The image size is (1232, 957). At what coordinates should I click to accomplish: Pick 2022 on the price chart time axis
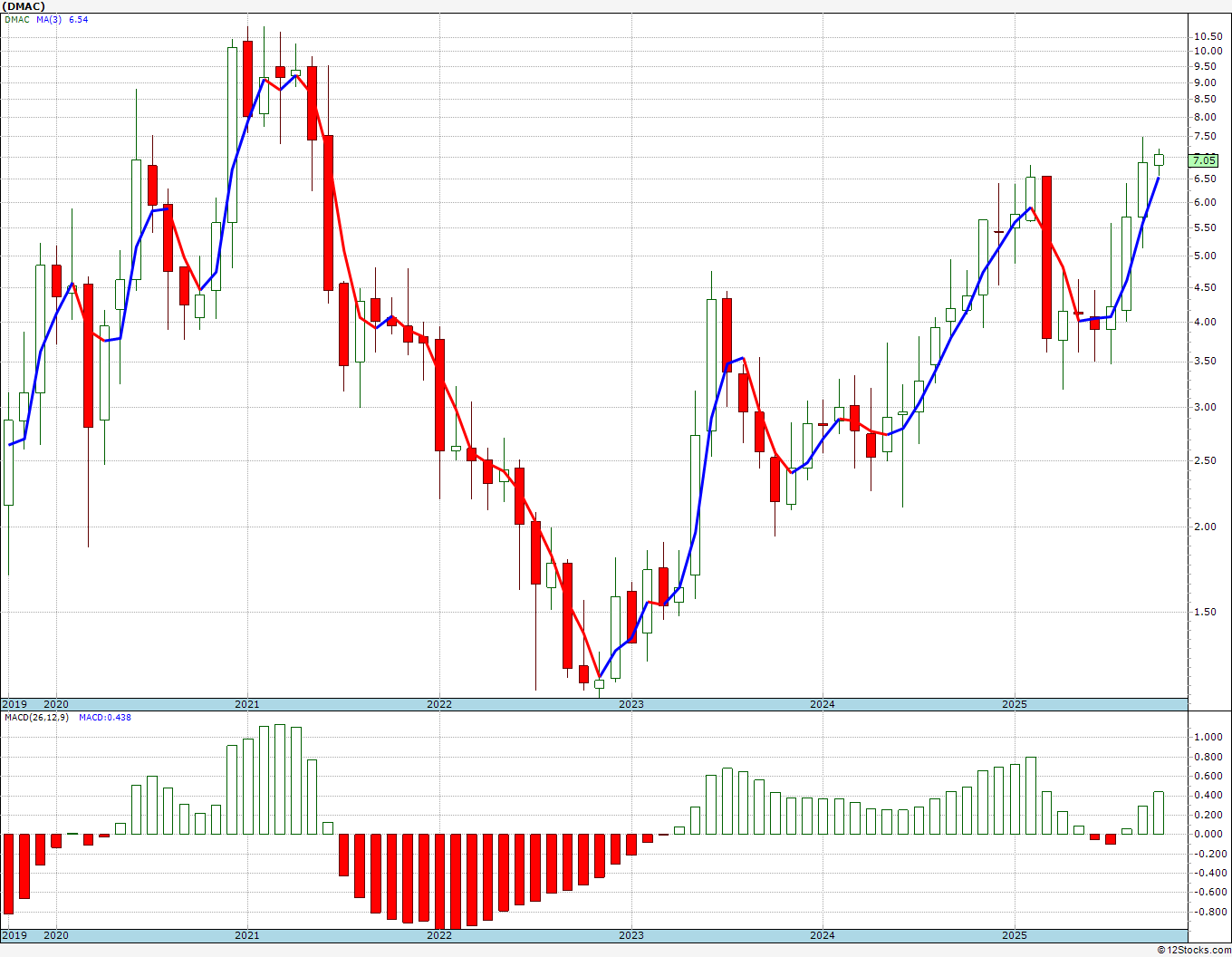point(439,704)
